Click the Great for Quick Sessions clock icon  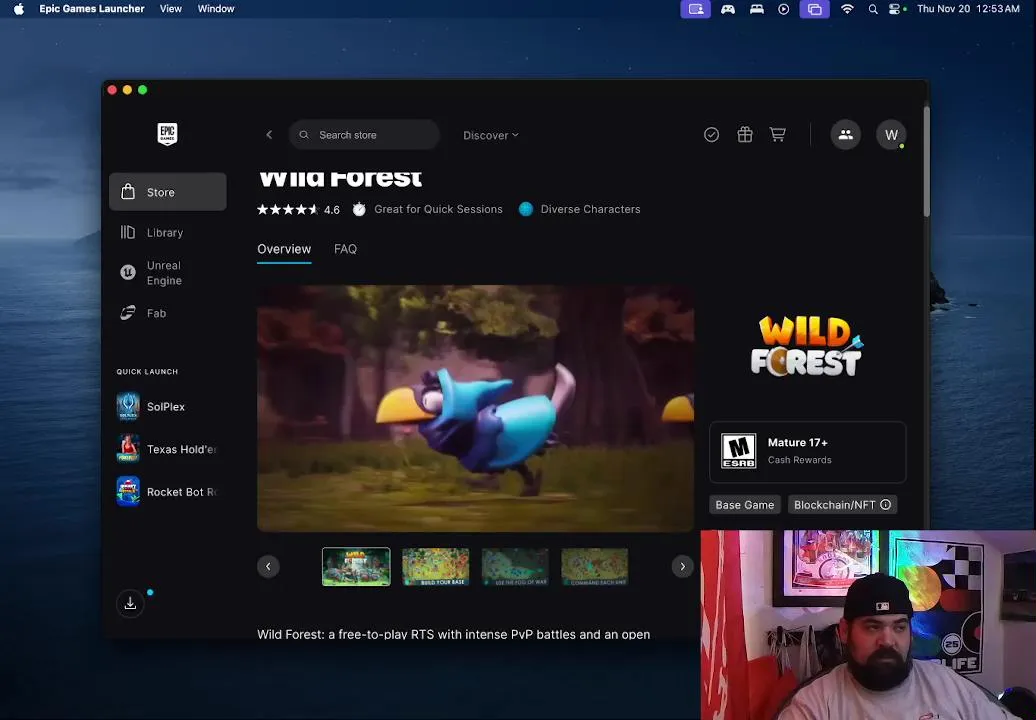pyautogui.click(x=359, y=209)
